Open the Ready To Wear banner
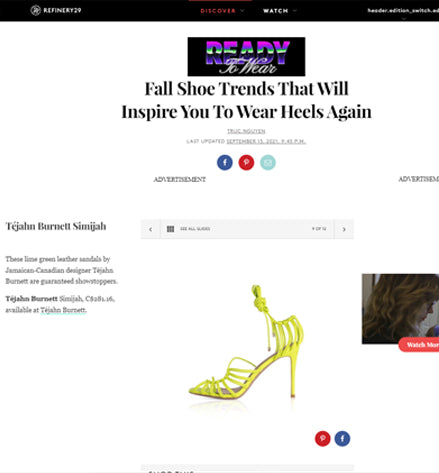439x473 pixels. pos(246,57)
